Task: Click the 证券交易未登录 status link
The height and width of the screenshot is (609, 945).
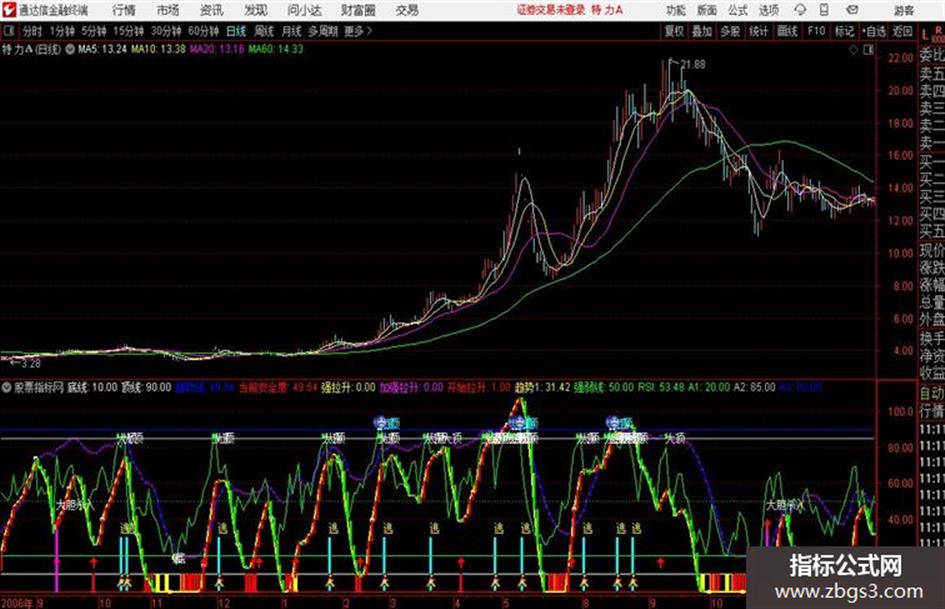Action: pos(551,10)
